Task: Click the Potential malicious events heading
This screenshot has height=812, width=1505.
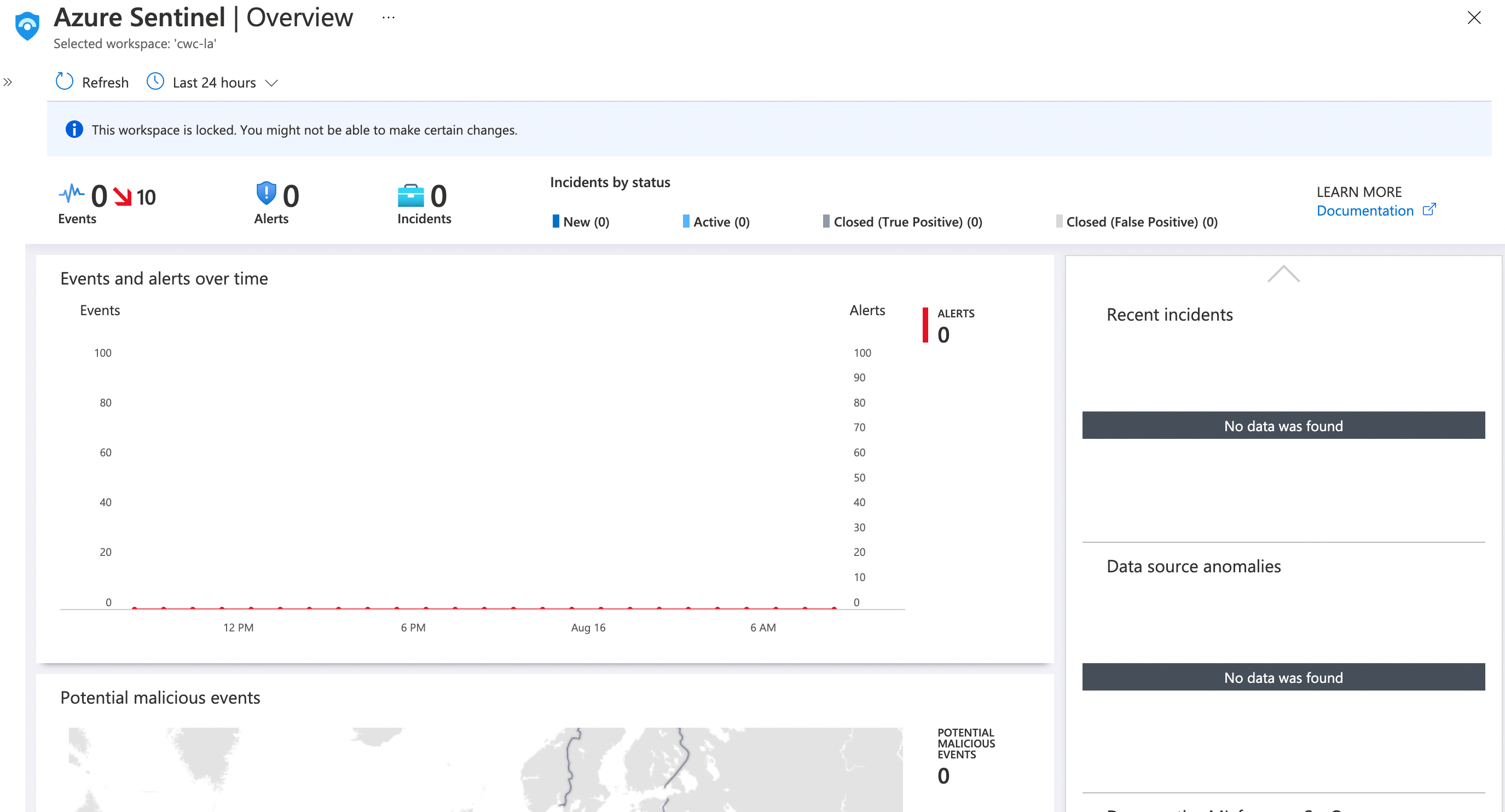Action: point(160,697)
